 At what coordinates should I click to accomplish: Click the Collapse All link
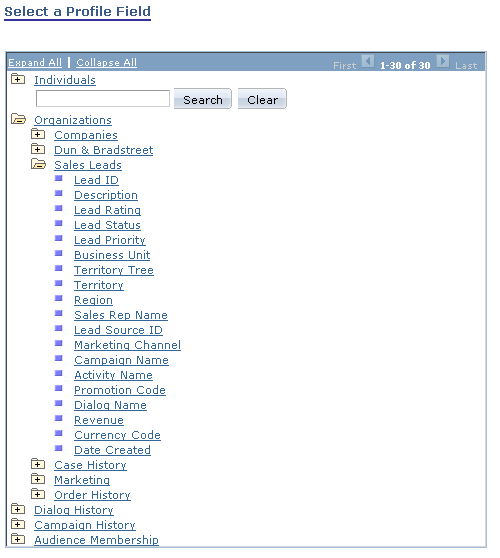click(106, 63)
